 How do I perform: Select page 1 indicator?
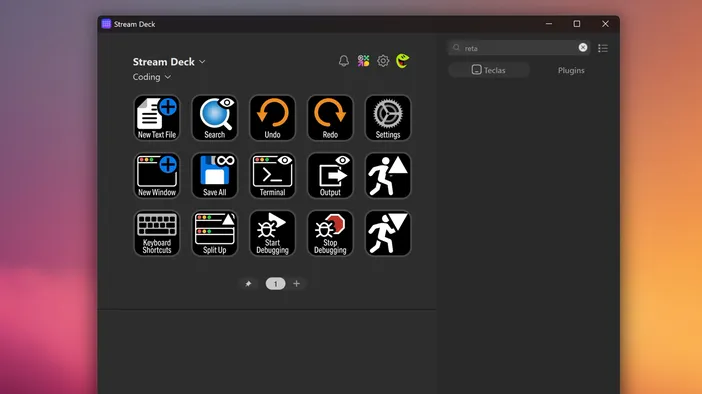click(x=275, y=283)
